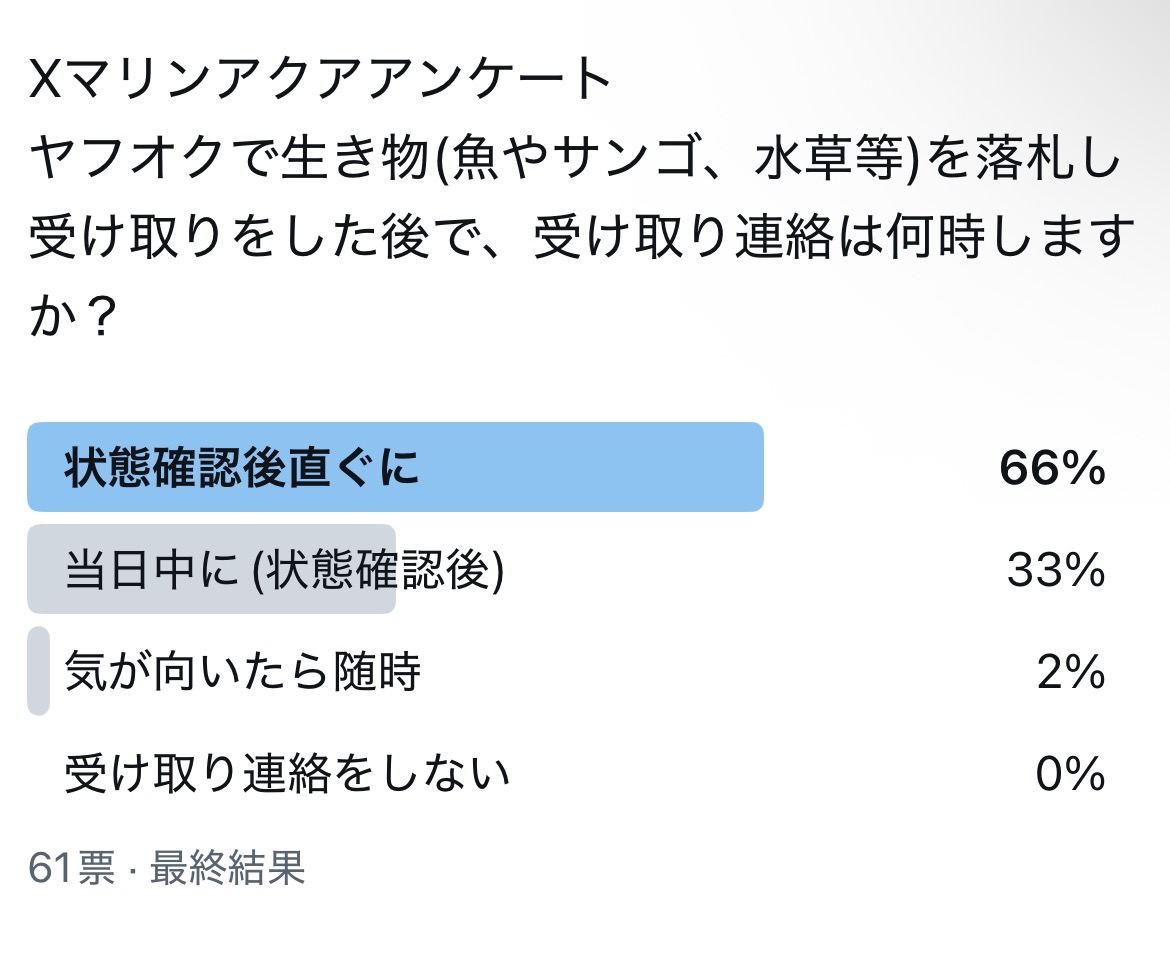Click the 61票 vote count text

tap(72, 867)
